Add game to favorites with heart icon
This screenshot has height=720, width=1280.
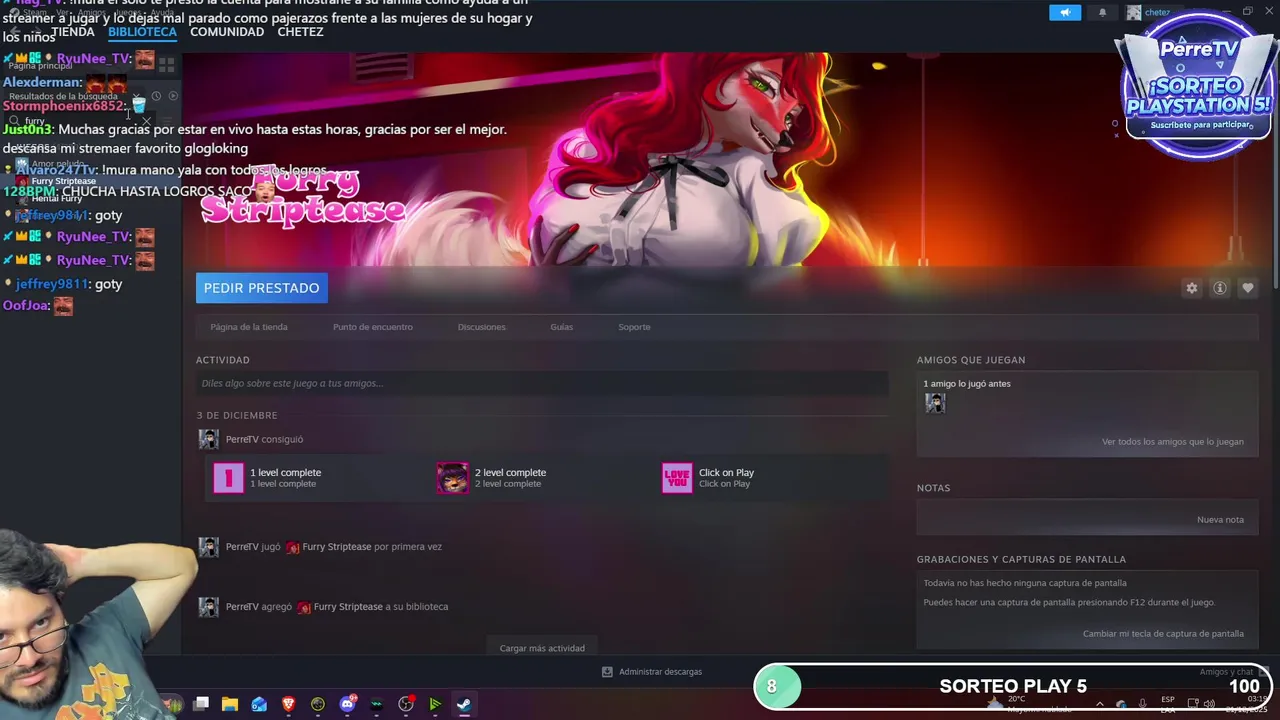[x=1247, y=288]
